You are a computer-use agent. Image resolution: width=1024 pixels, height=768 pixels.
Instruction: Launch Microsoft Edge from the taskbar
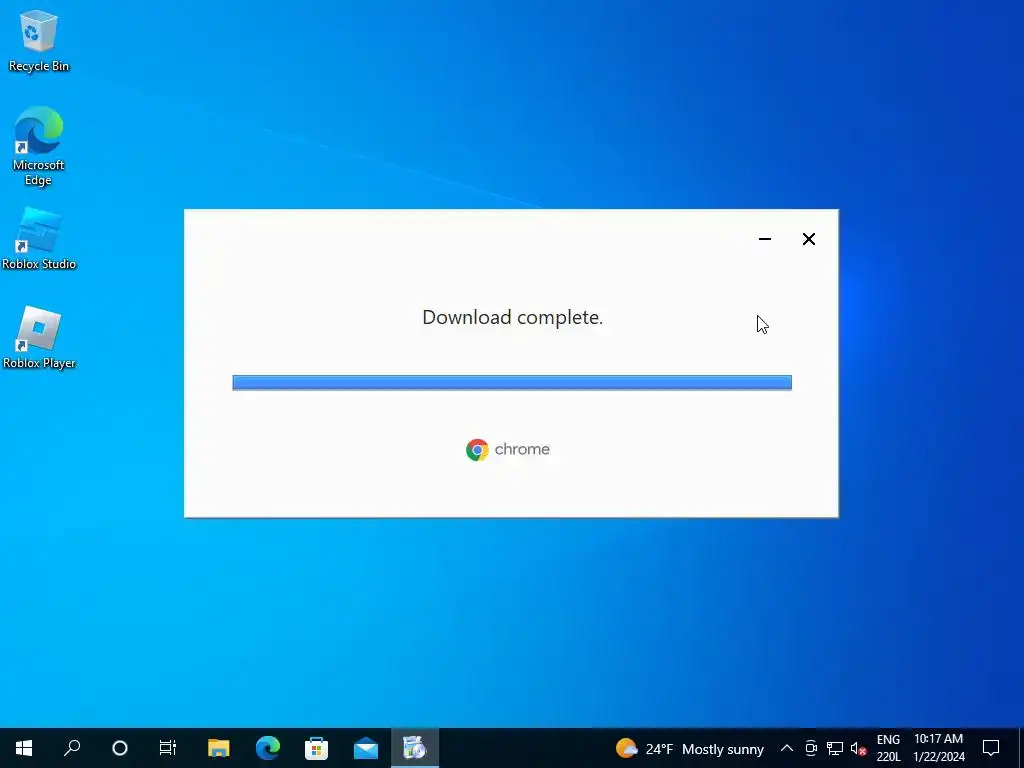tap(268, 748)
